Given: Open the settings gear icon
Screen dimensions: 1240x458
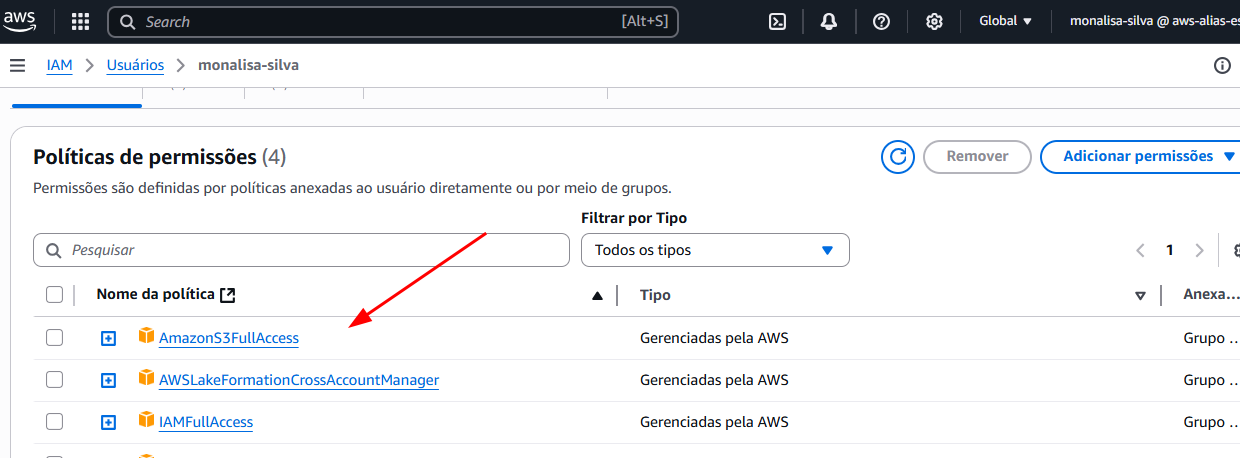Looking at the screenshot, I should pyautogui.click(x=934, y=22).
